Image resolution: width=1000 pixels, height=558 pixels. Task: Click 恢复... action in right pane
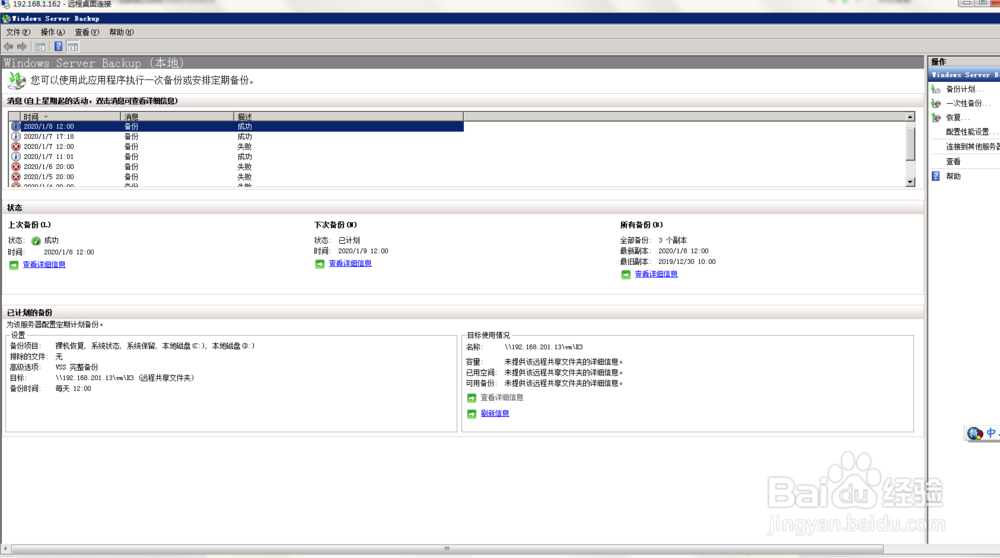click(957, 117)
